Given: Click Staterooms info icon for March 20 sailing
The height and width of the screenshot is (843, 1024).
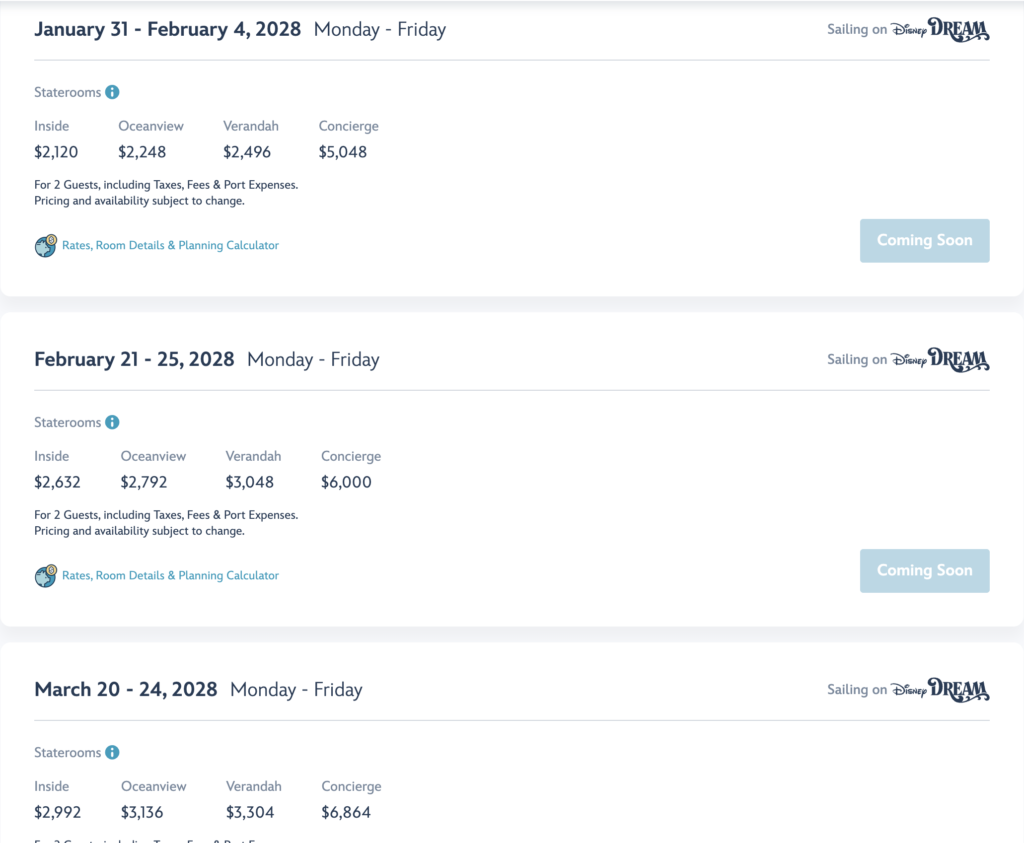Looking at the screenshot, I should click(x=112, y=752).
